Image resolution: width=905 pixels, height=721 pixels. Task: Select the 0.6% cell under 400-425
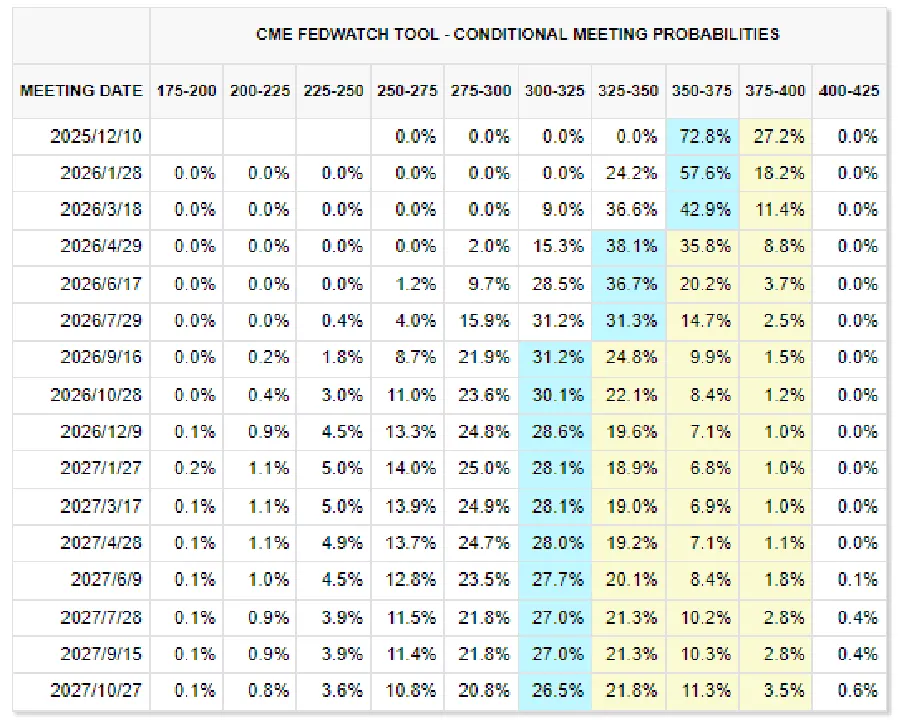coord(858,690)
